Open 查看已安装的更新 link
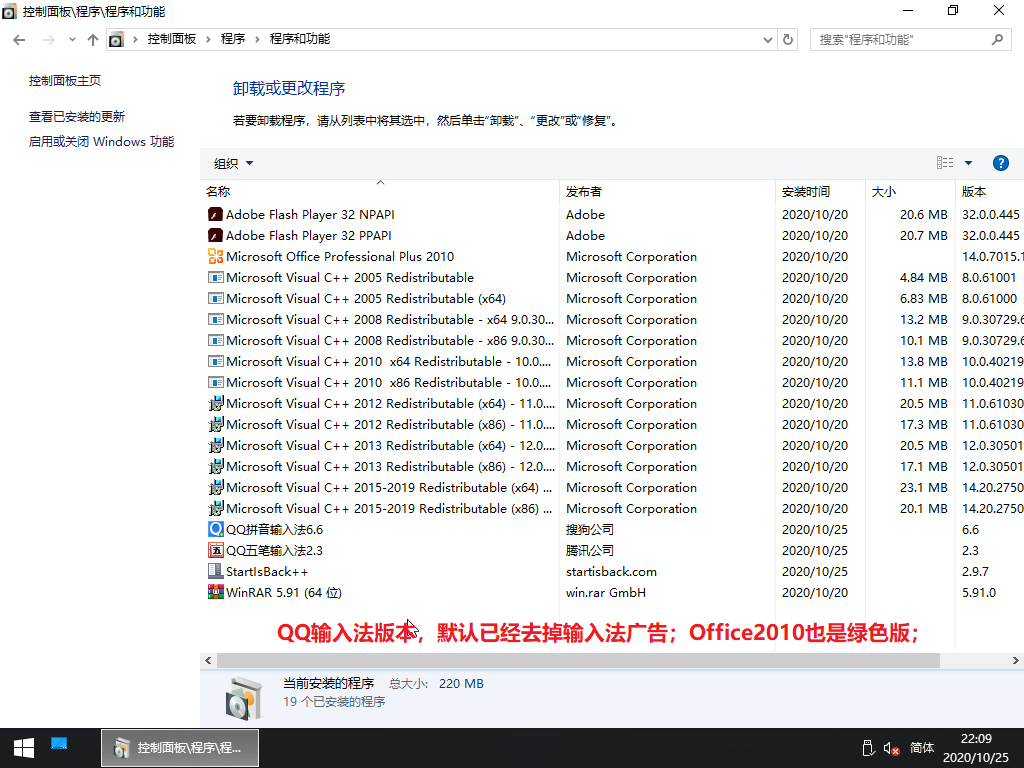1024x768 pixels. pyautogui.click(x=77, y=116)
